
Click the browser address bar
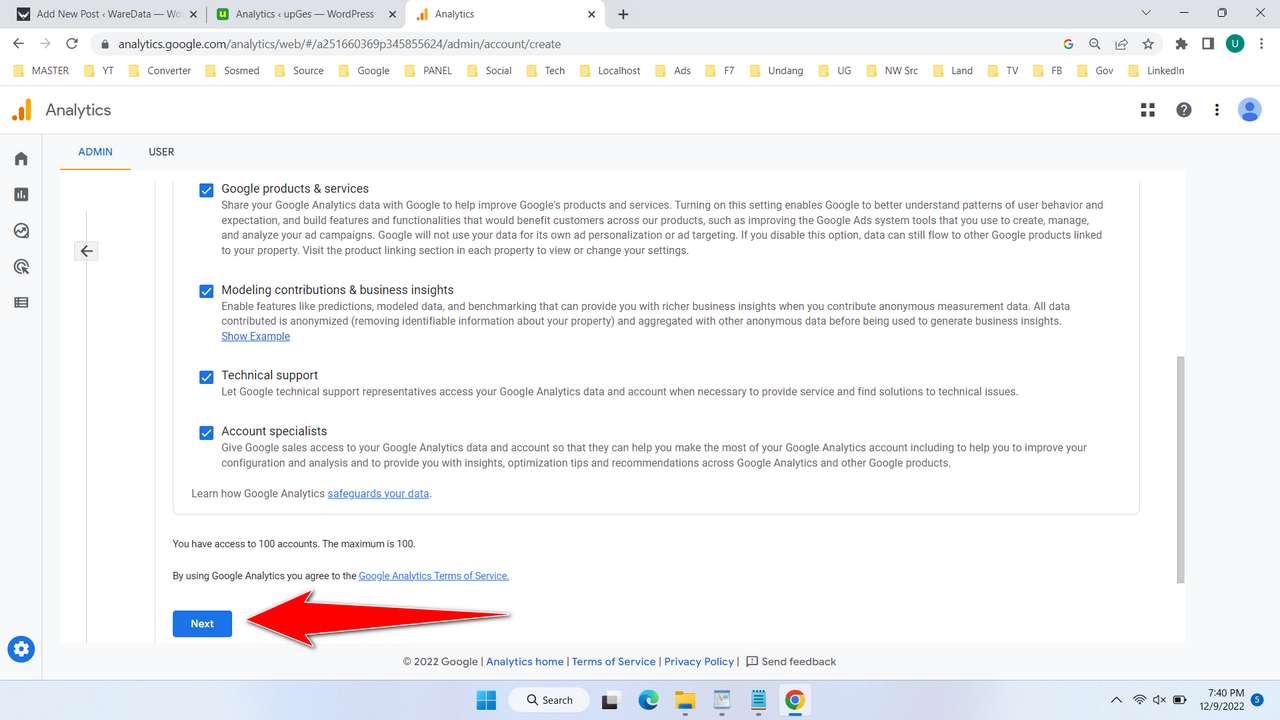click(400, 44)
